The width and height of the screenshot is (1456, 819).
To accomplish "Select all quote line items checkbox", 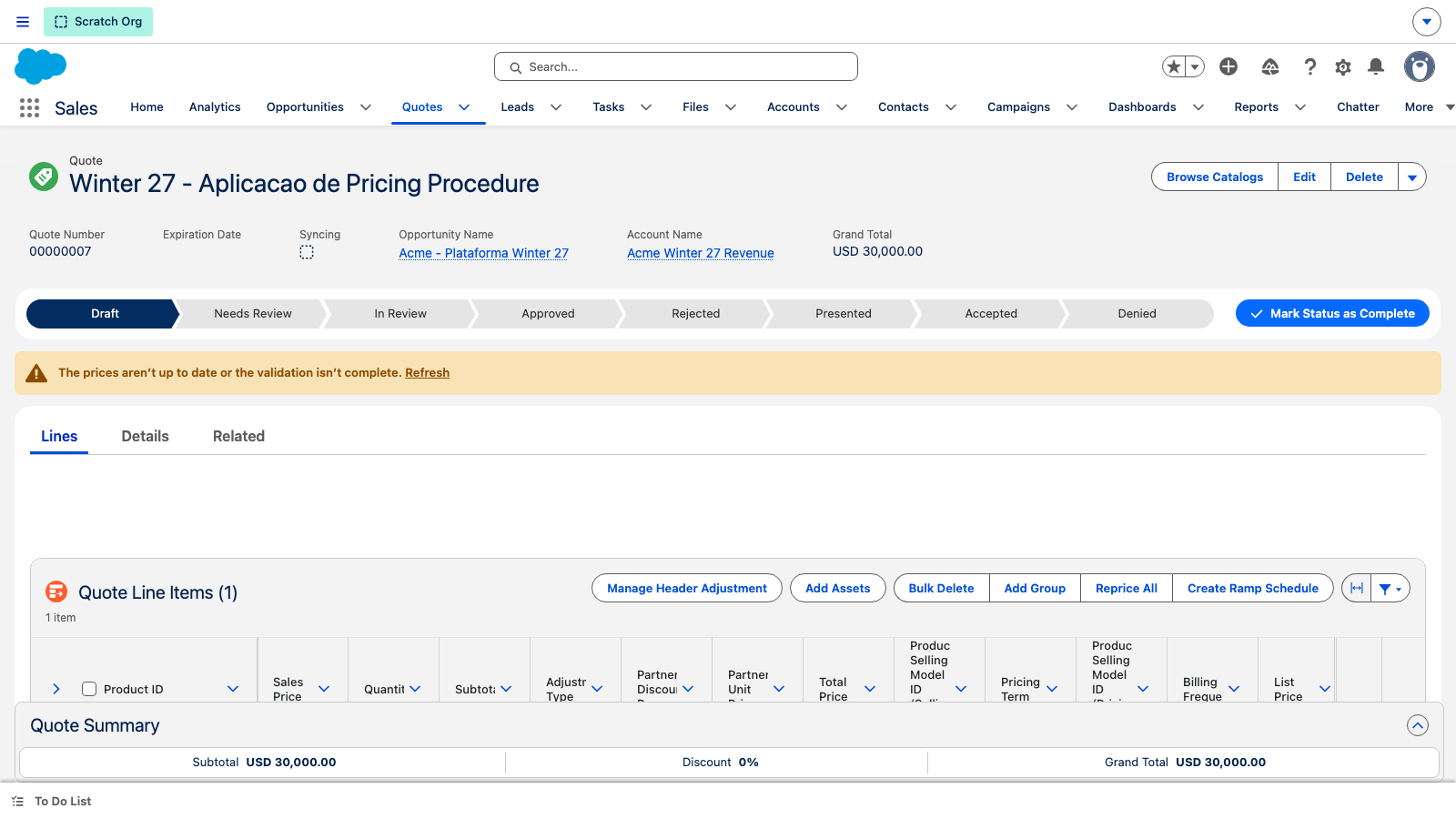I will pyautogui.click(x=89, y=689).
